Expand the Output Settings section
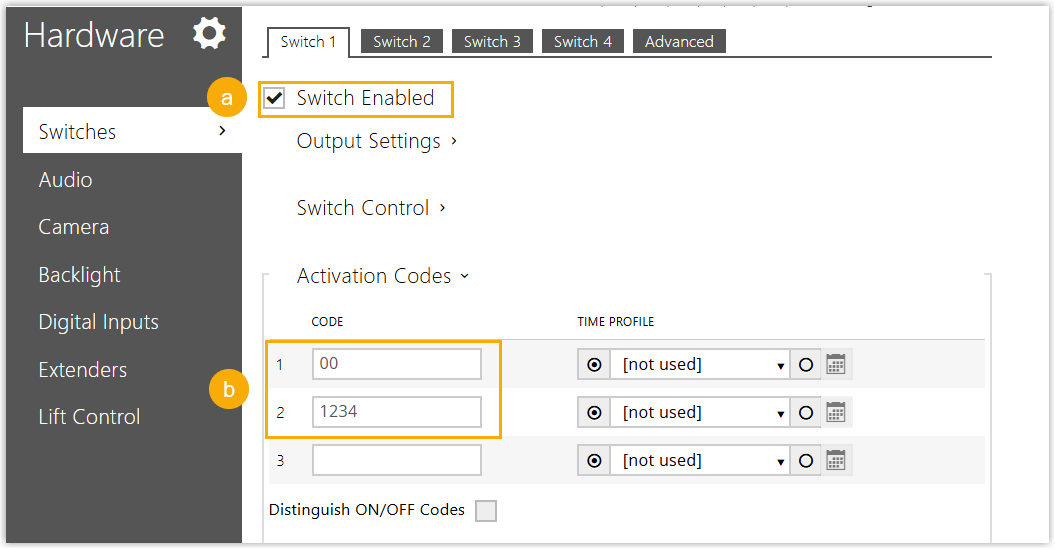 tap(377, 141)
